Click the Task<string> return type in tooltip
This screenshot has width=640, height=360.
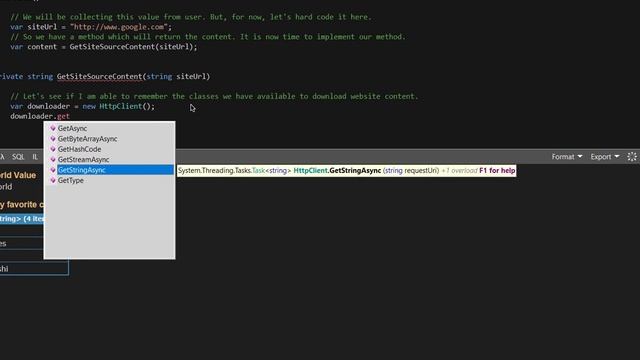(272, 171)
